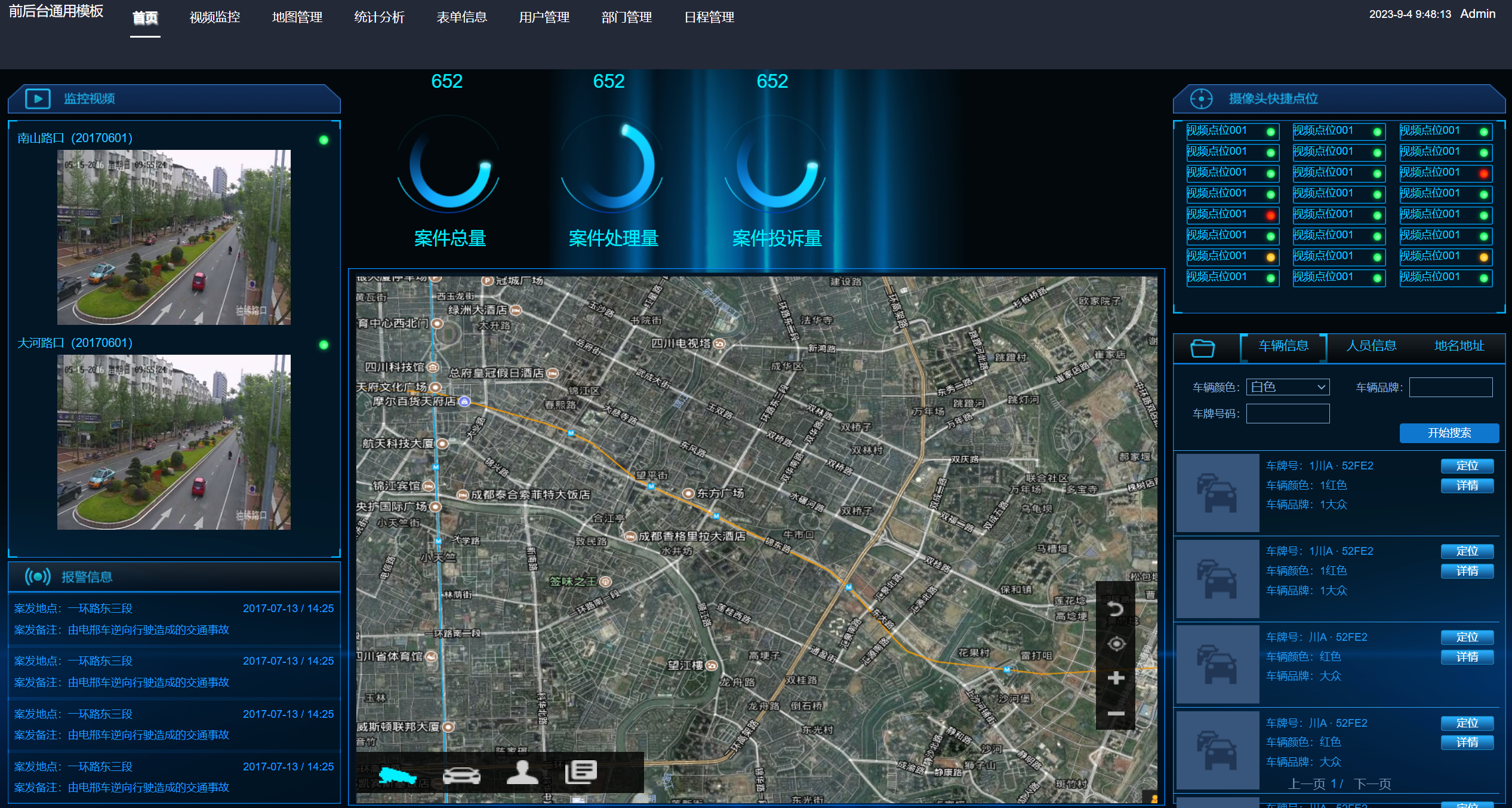Click the 签味之王 map marker

(605, 581)
